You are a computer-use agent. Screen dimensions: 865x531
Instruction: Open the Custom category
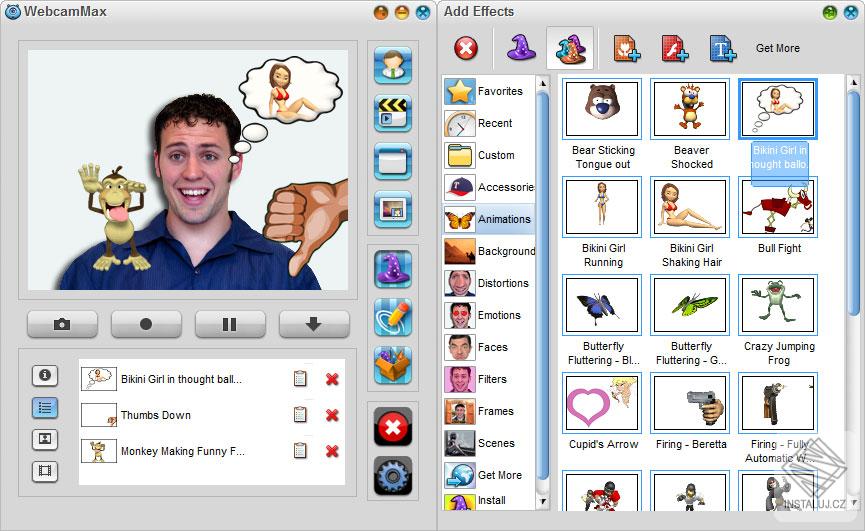pyautogui.click(x=488, y=155)
